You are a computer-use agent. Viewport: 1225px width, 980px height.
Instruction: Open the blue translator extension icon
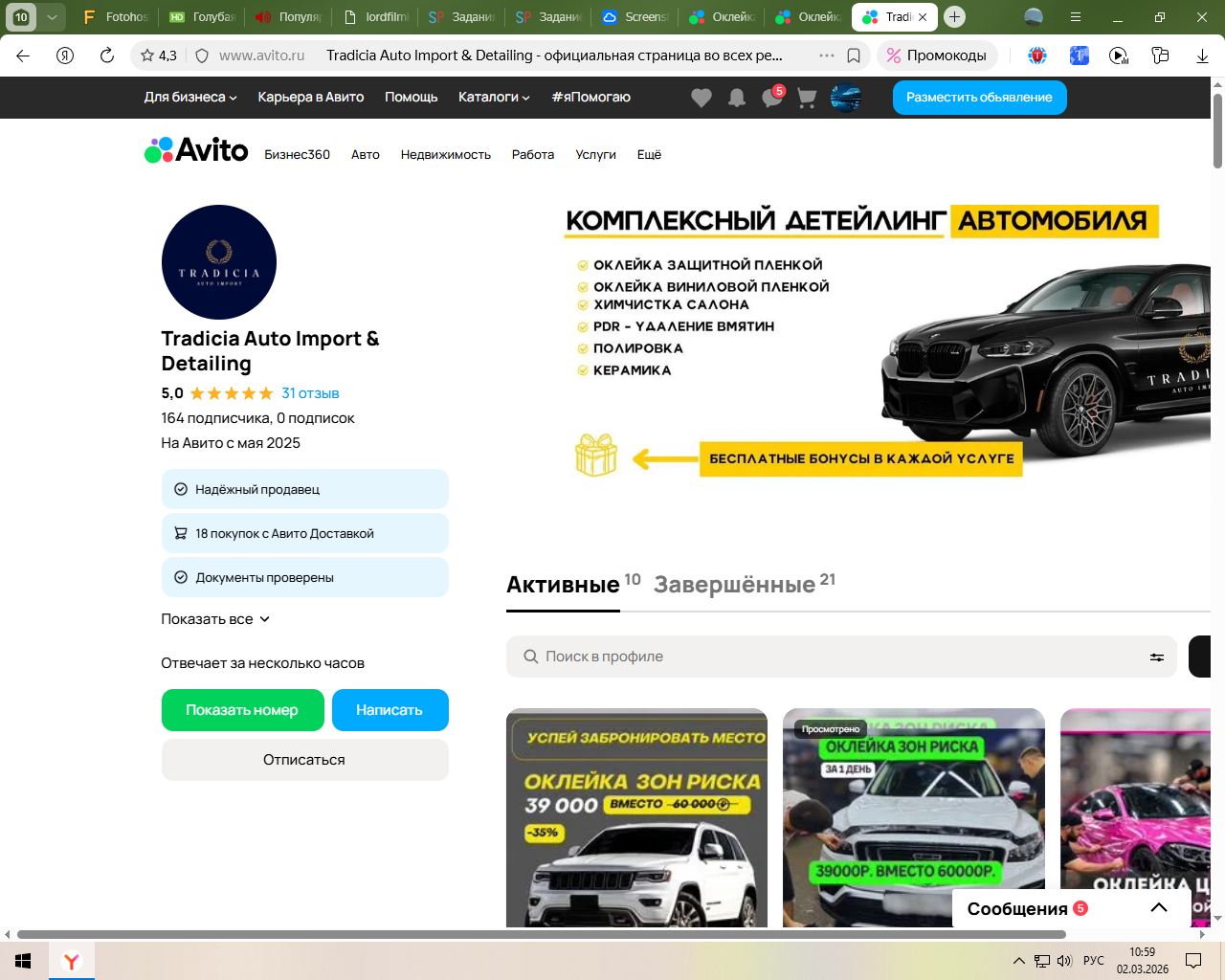[1080, 56]
